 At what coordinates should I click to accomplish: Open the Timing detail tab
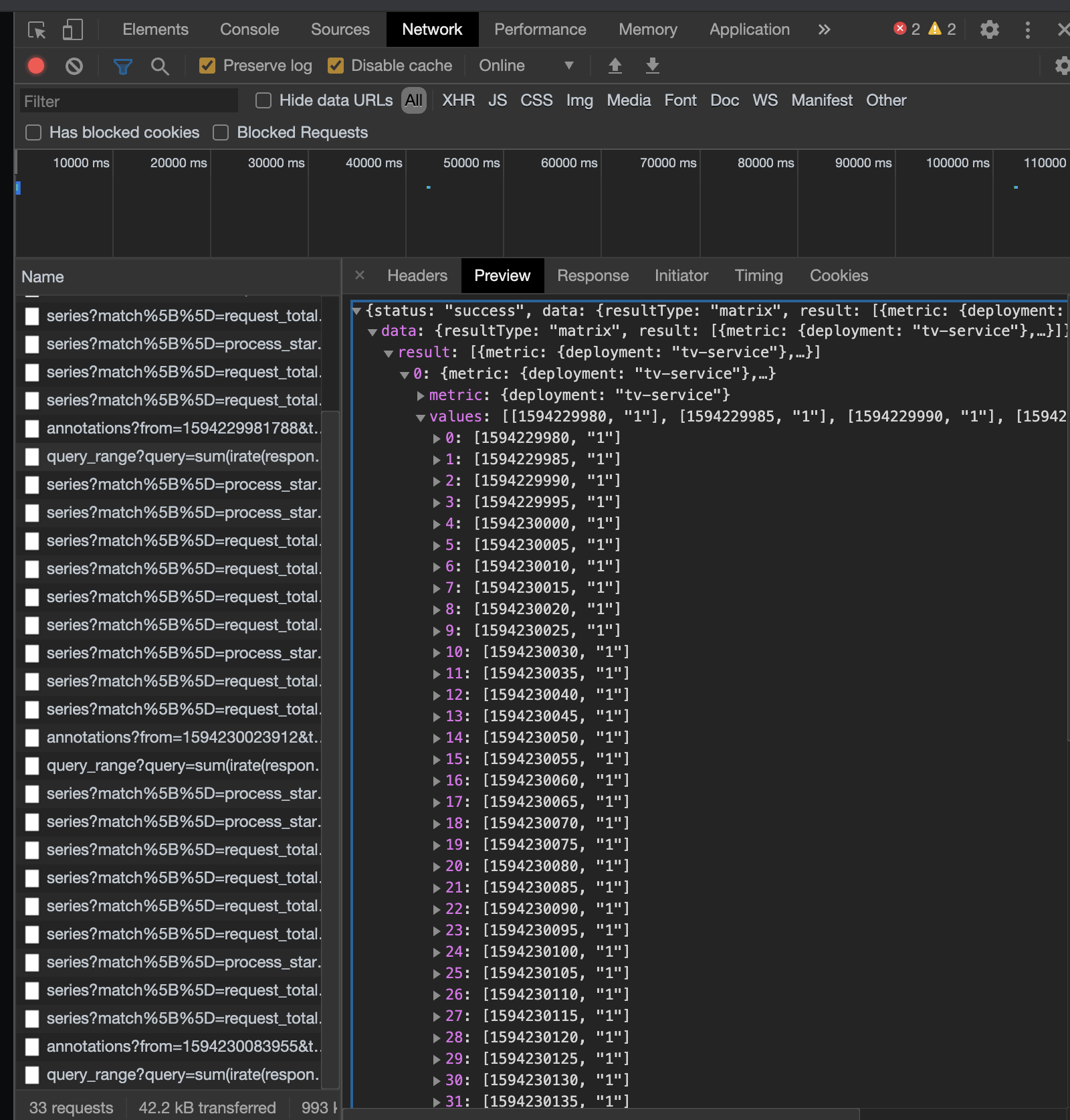click(759, 276)
